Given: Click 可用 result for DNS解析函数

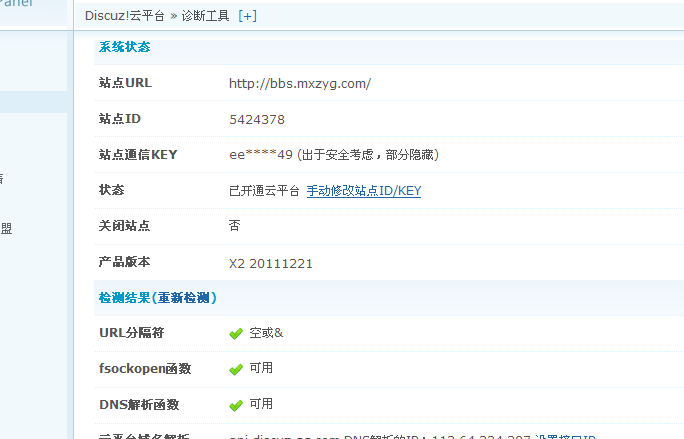Looking at the screenshot, I should [261, 404].
